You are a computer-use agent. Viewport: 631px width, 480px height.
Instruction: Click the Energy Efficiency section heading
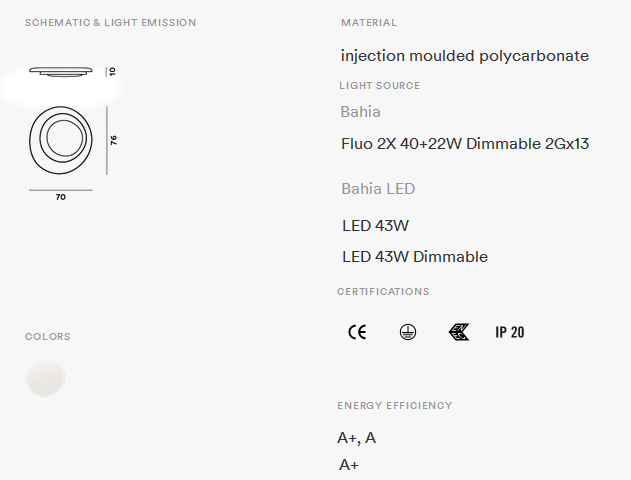pyautogui.click(x=395, y=406)
